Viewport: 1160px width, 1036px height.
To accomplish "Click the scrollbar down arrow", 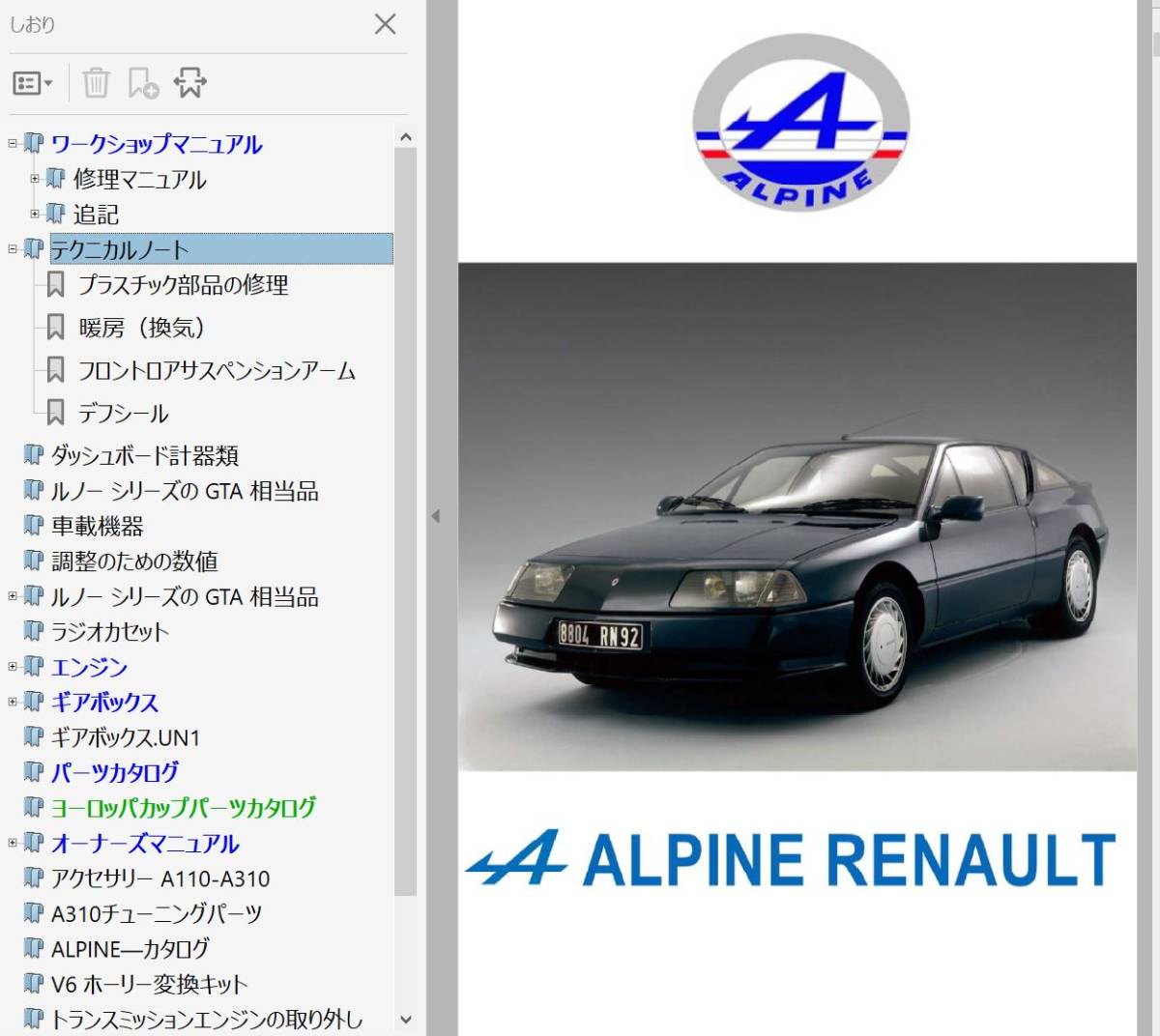I will point(407,1021).
